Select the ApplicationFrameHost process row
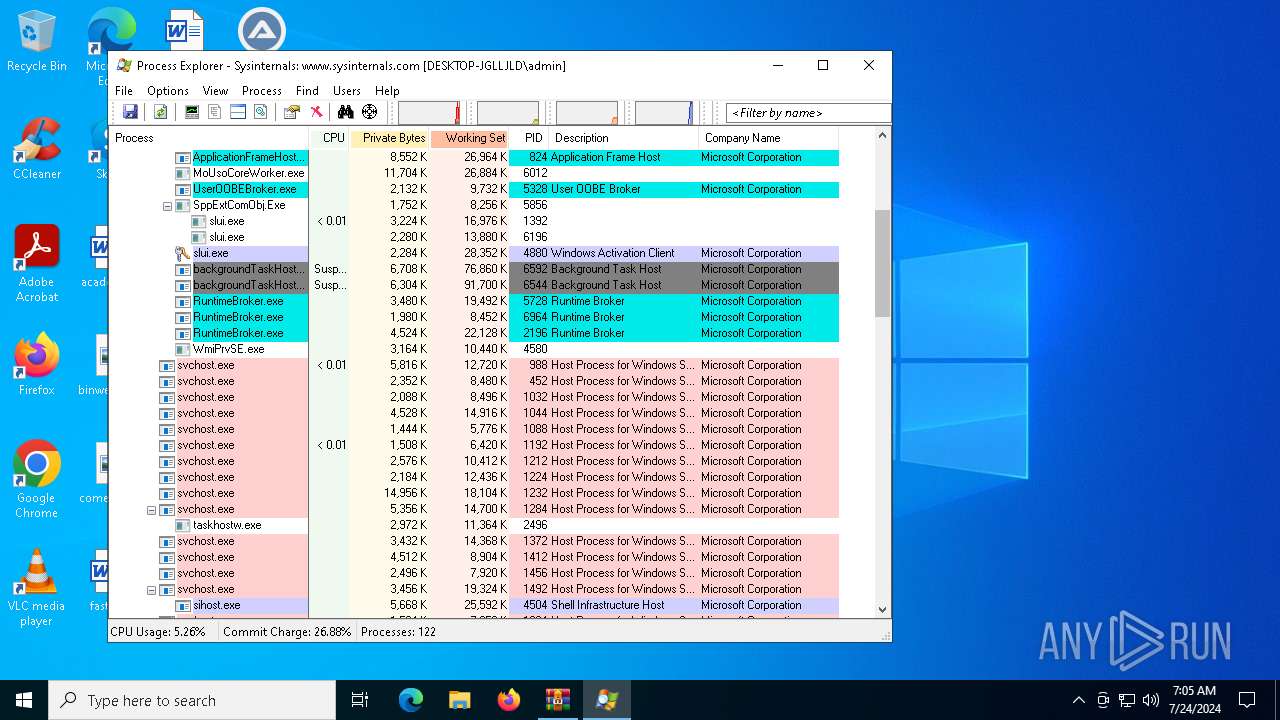Viewport: 1280px width, 720px height. [x=474, y=157]
